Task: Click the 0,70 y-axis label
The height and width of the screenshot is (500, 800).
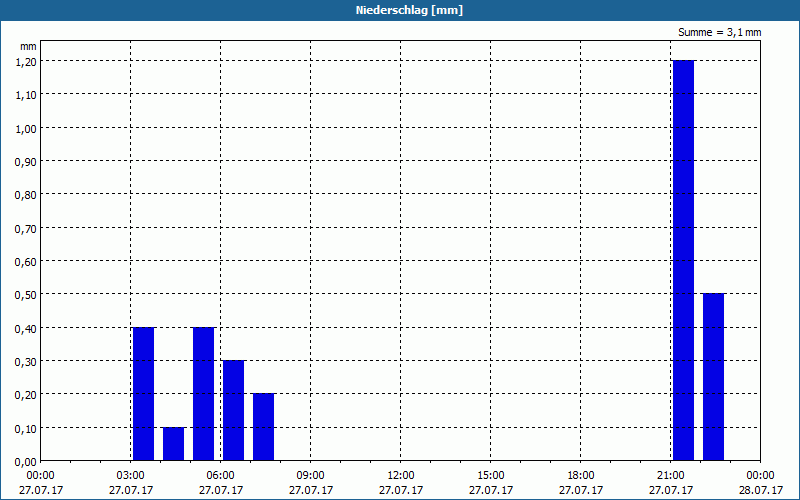Action: point(26,228)
